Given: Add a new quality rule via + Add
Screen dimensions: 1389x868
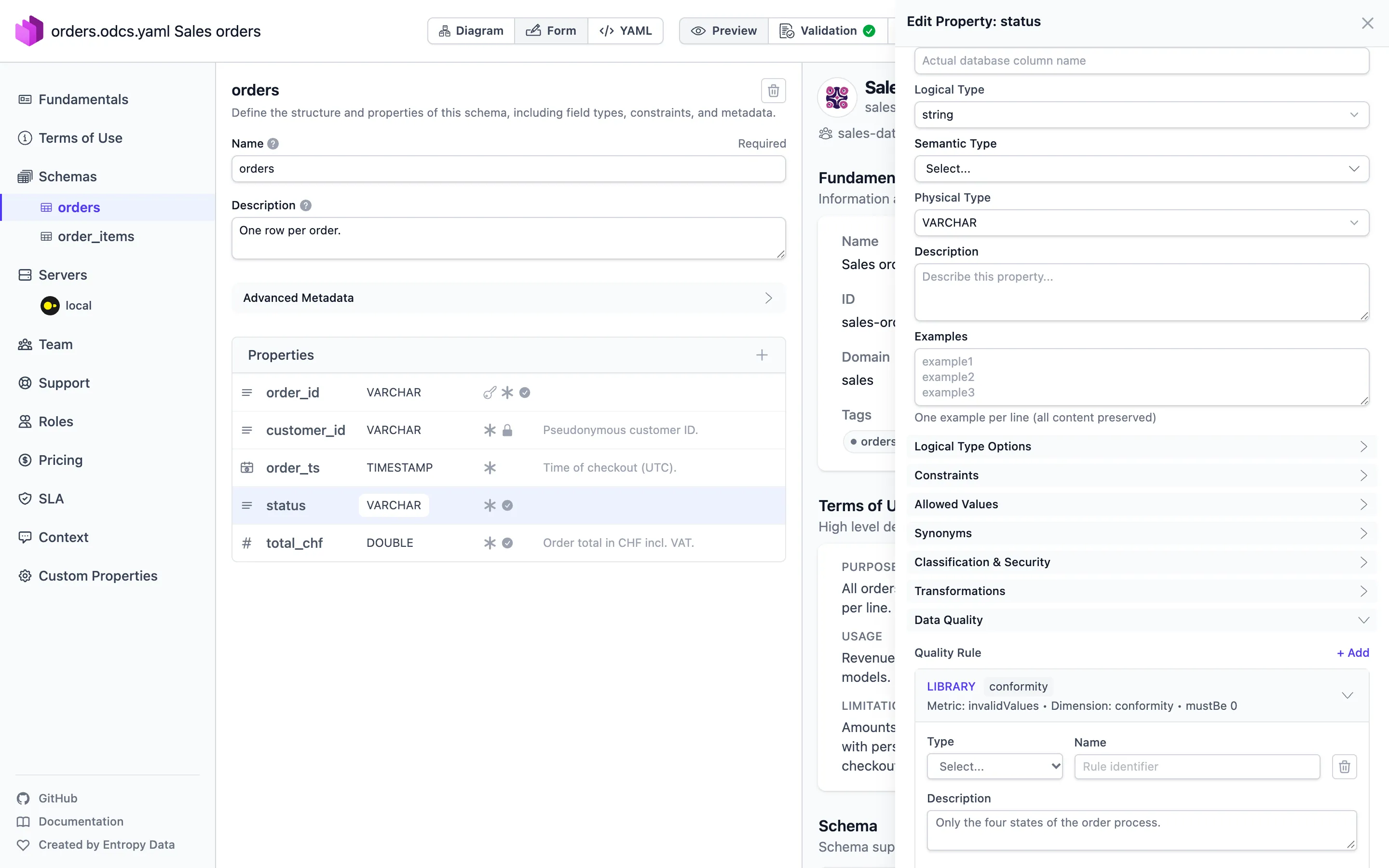Looking at the screenshot, I should coord(1353,653).
